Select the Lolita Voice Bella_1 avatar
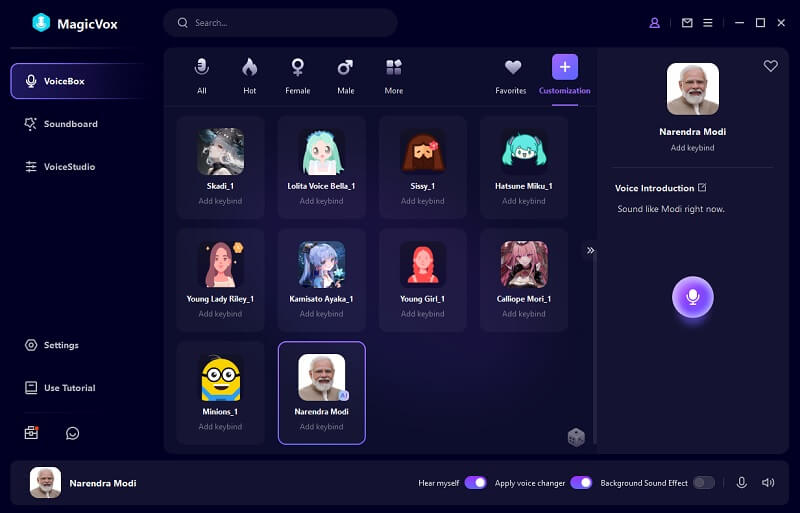800x513 pixels. (x=321, y=152)
